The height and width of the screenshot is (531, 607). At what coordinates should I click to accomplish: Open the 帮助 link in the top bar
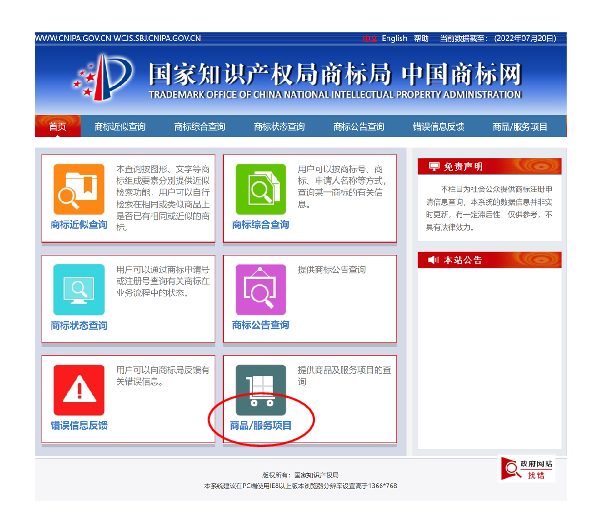pyautogui.click(x=421, y=38)
